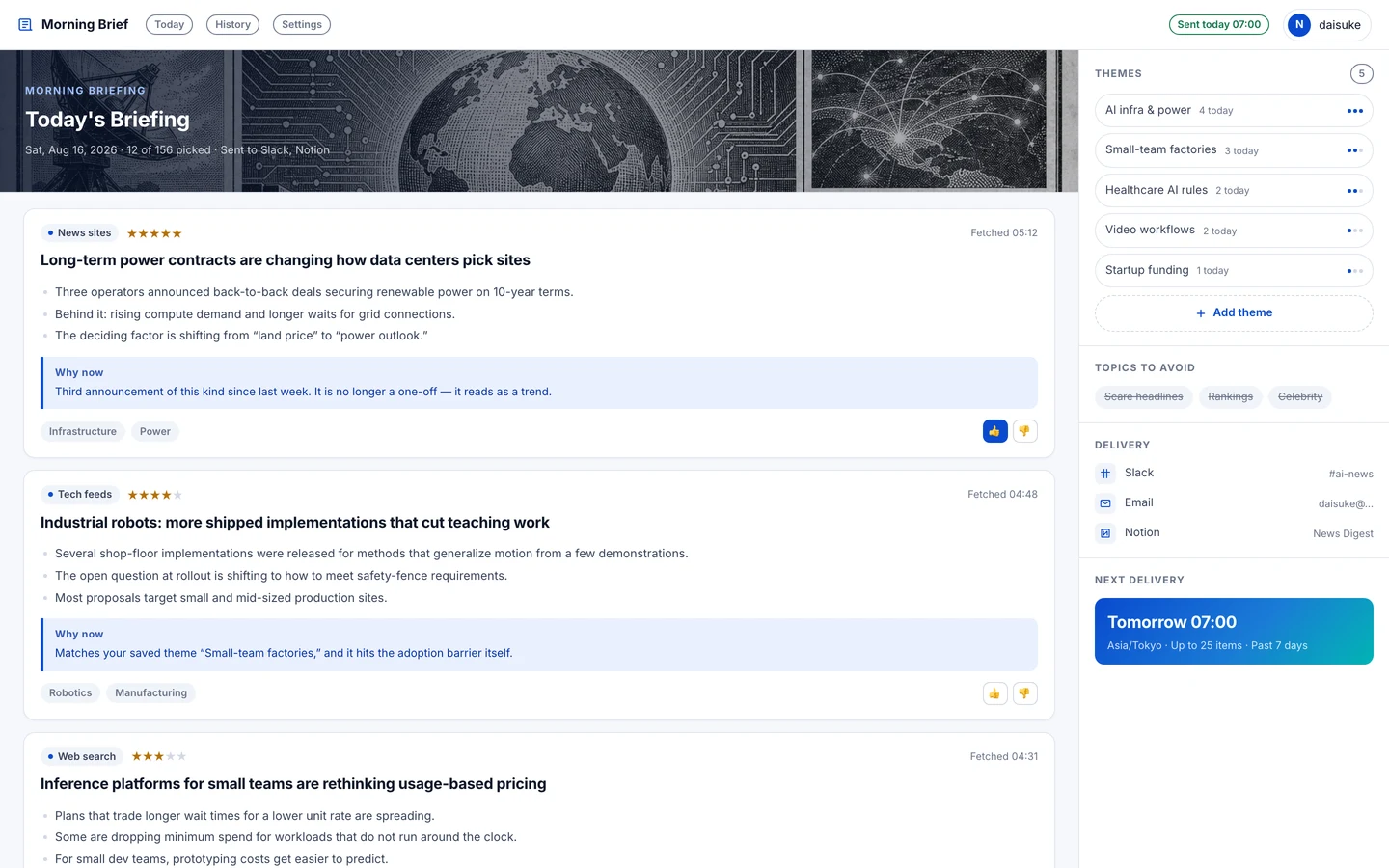The width and height of the screenshot is (1389, 868).
Task: Click the N avatar icon
Action: [1299, 25]
